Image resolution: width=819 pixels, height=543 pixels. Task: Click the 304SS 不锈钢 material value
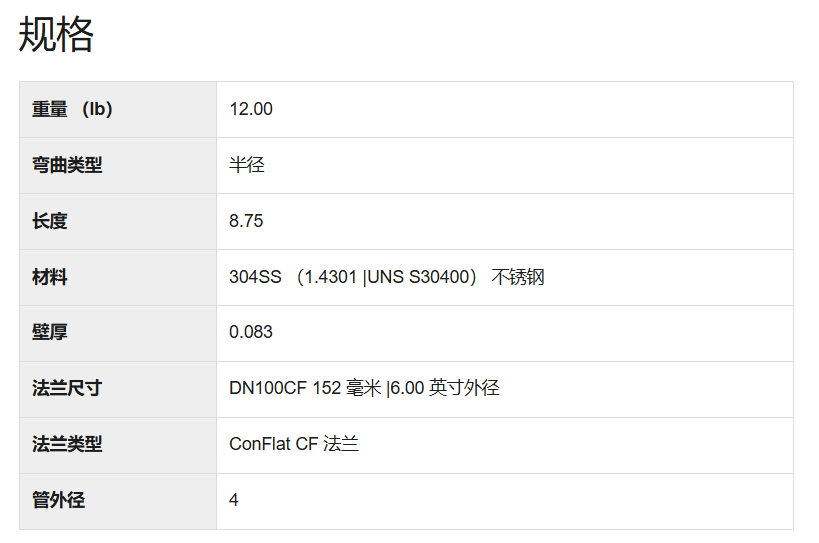tap(387, 277)
